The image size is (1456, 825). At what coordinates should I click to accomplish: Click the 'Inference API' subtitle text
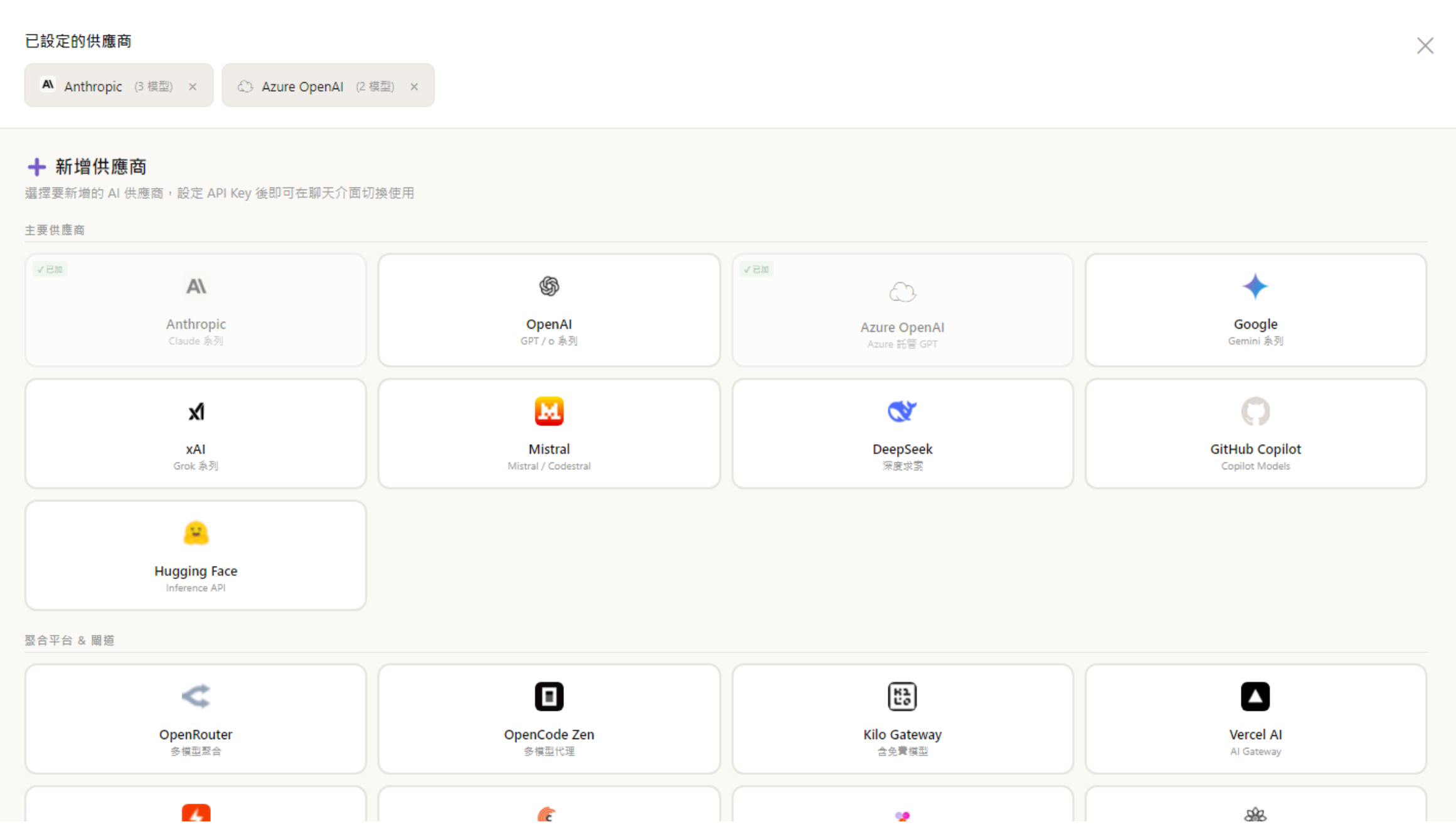(x=196, y=587)
